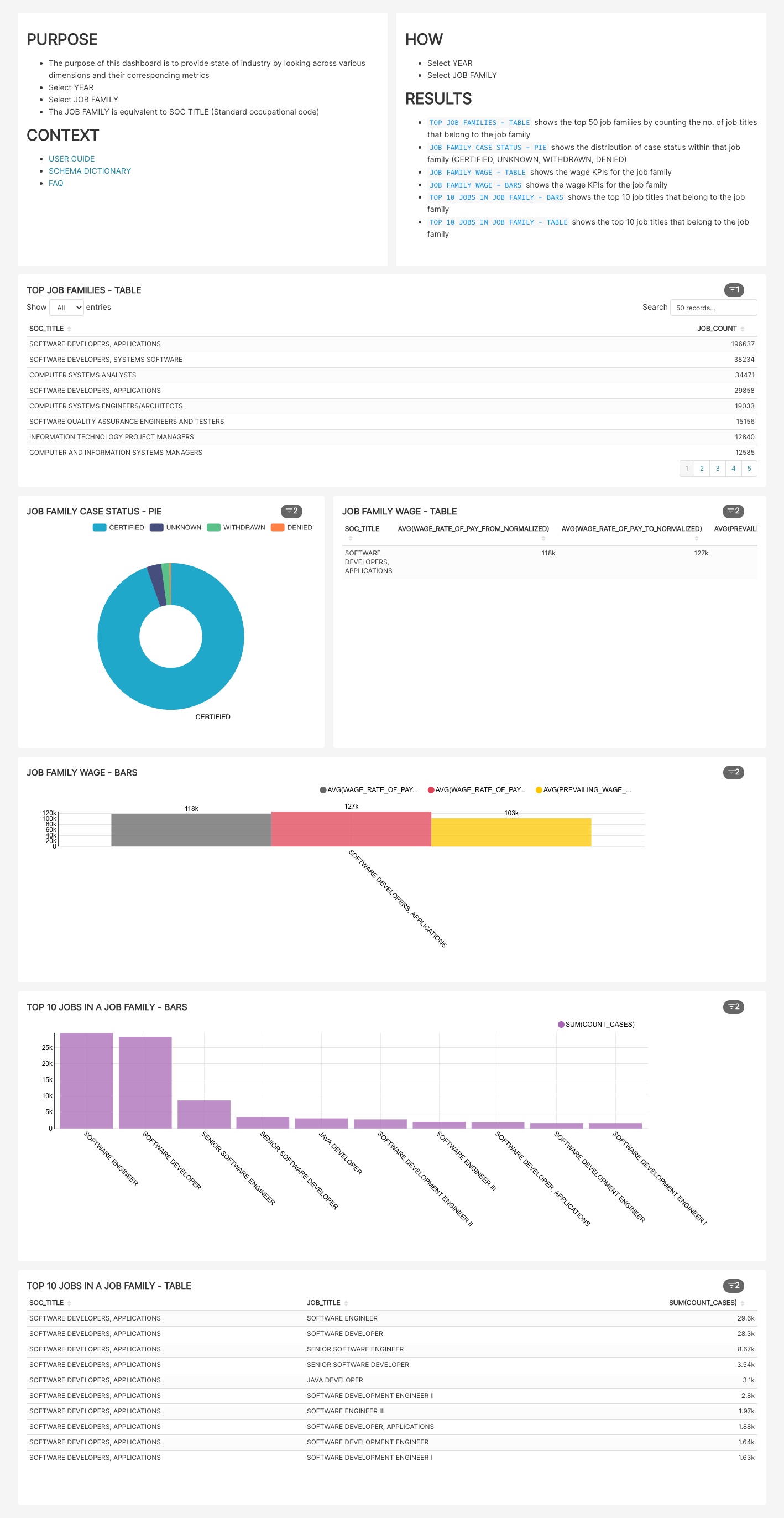Toggle DENIED legend entry in pie chart
784x1518 pixels.
(x=291, y=527)
